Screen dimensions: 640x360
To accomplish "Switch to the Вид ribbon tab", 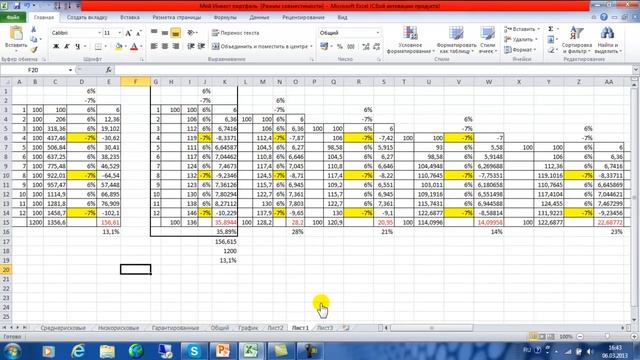I will (x=342, y=18).
